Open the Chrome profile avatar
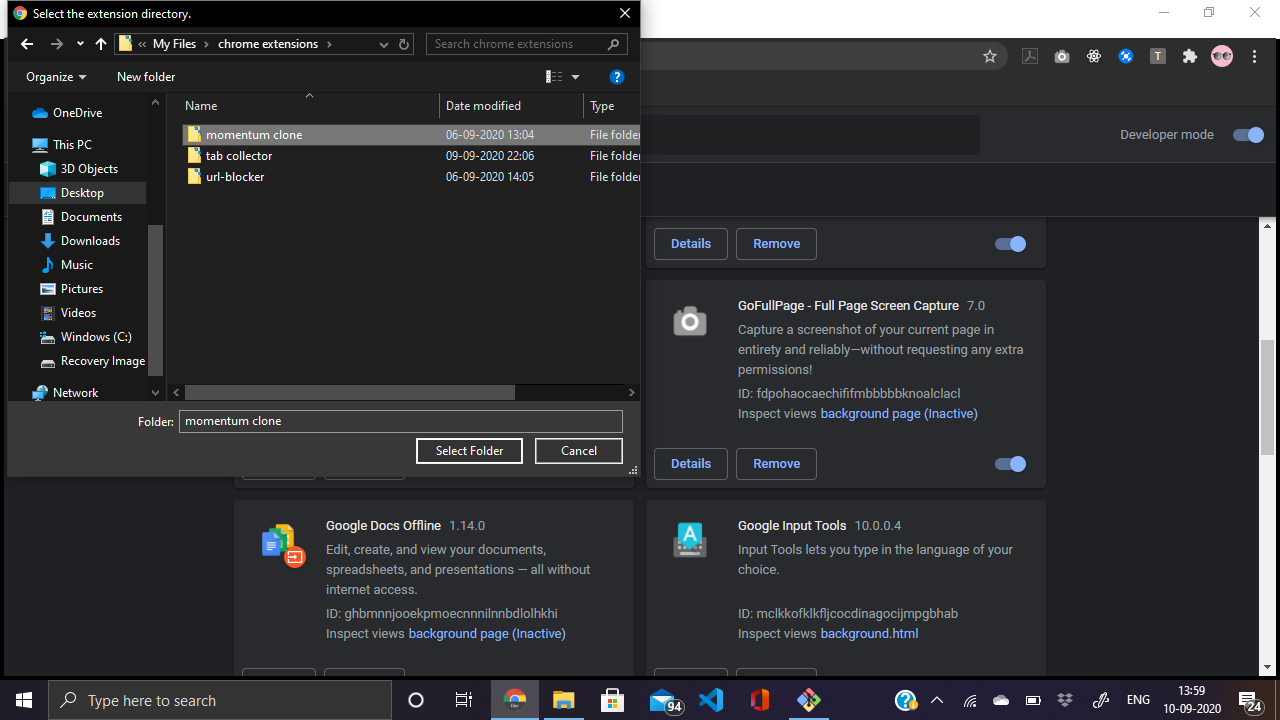Screen dimensions: 1280x720 coord(1222,56)
